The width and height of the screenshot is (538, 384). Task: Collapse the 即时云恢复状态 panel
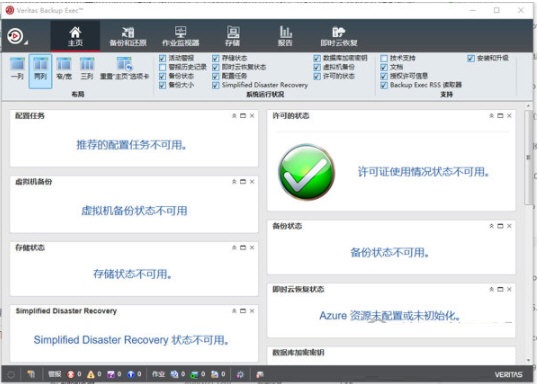click(x=491, y=290)
